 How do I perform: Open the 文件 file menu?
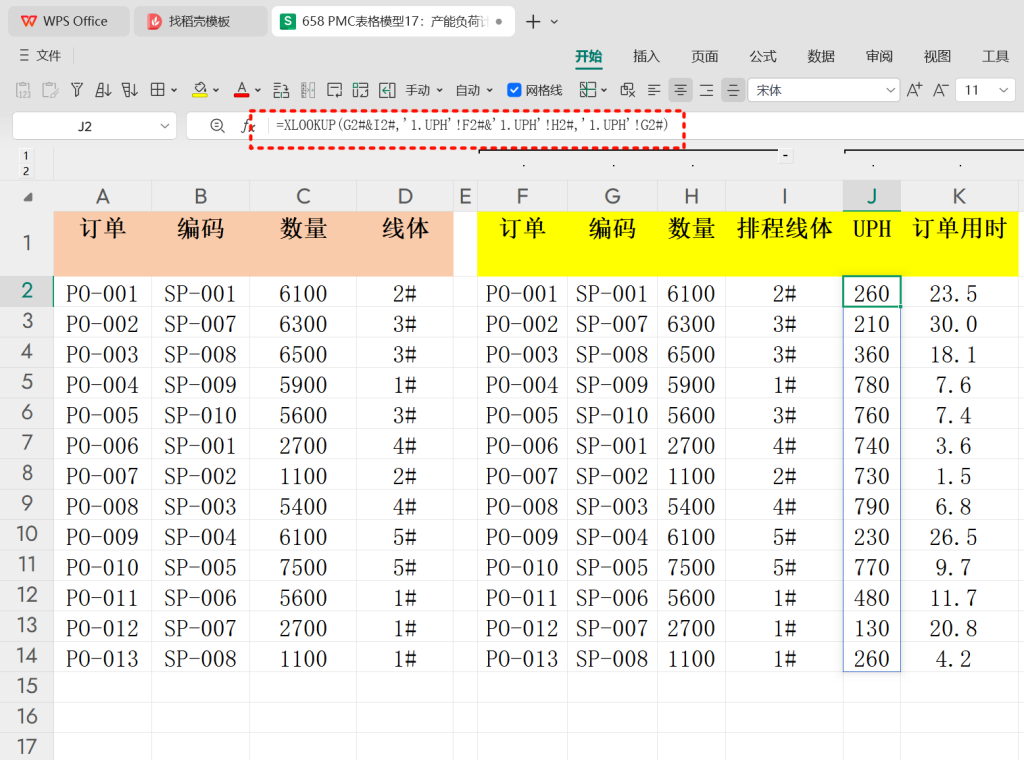[40, 55]
